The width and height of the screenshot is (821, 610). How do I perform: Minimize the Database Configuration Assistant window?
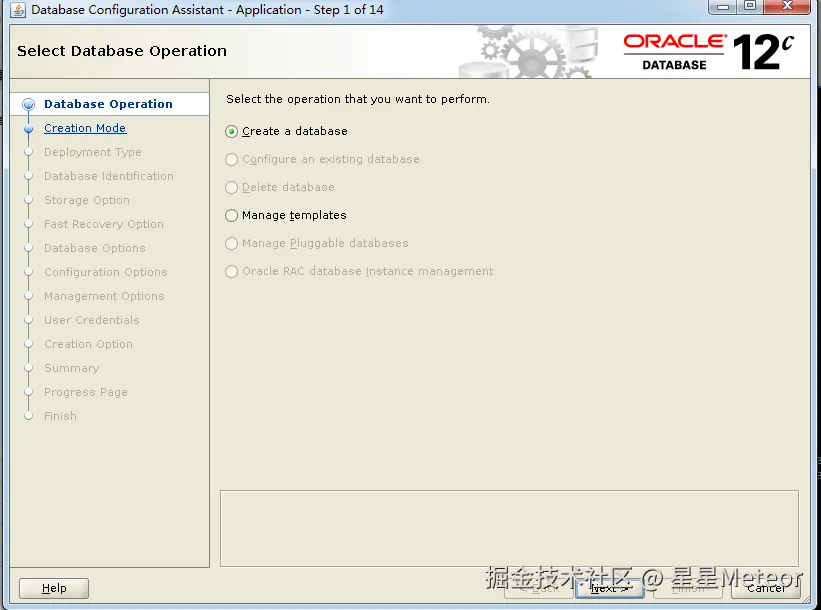723,7
